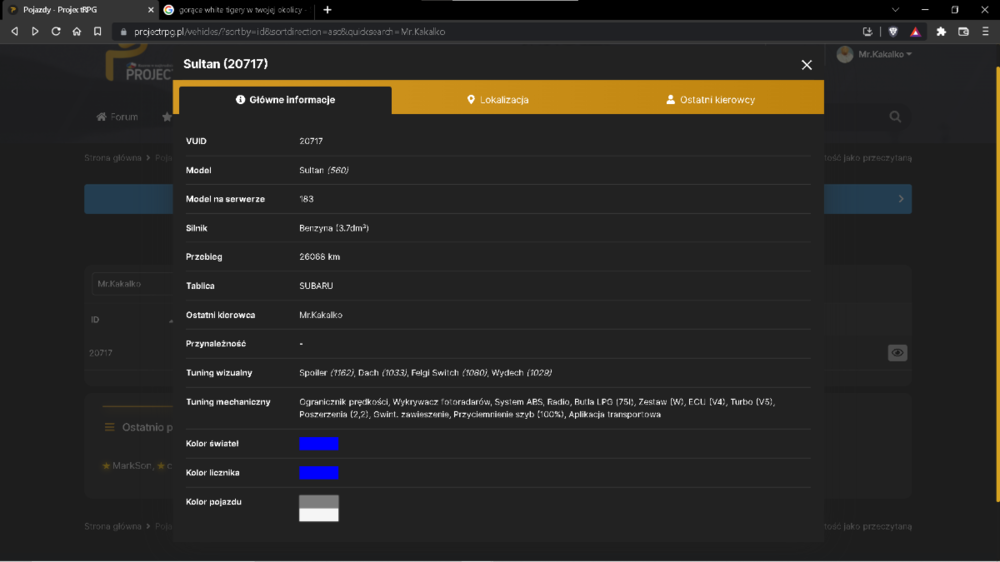The width and height of the screenshot is (1000, 562).
Task: Click the Kolor świateł blue swatch
Action: tap(318, 443)
